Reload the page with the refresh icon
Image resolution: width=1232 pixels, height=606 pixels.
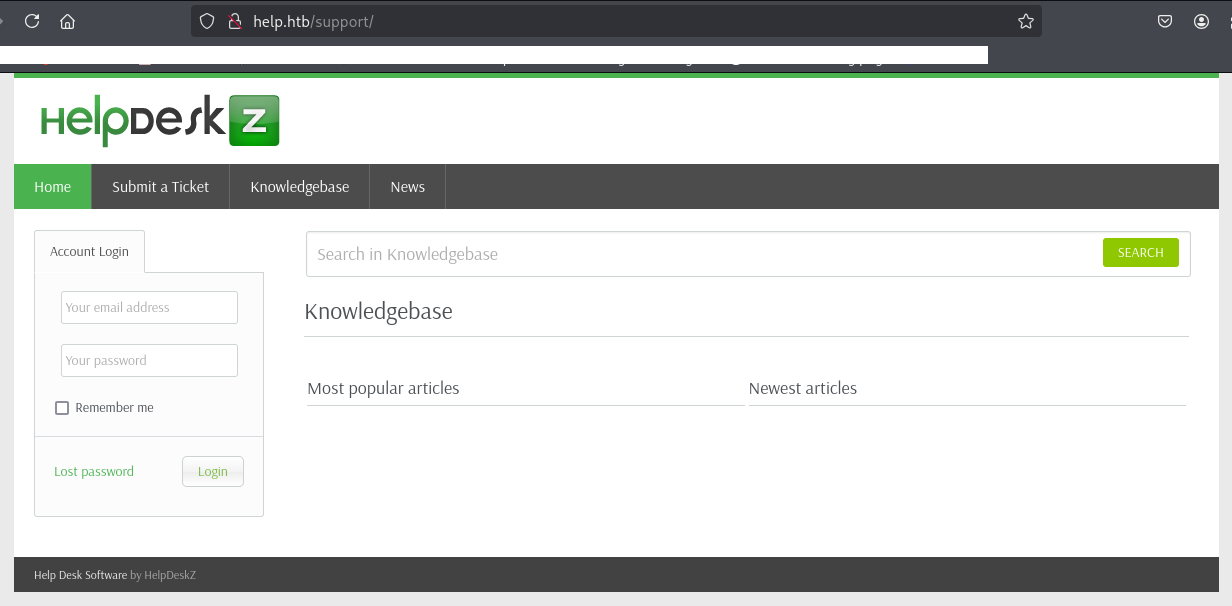[32, 21]
